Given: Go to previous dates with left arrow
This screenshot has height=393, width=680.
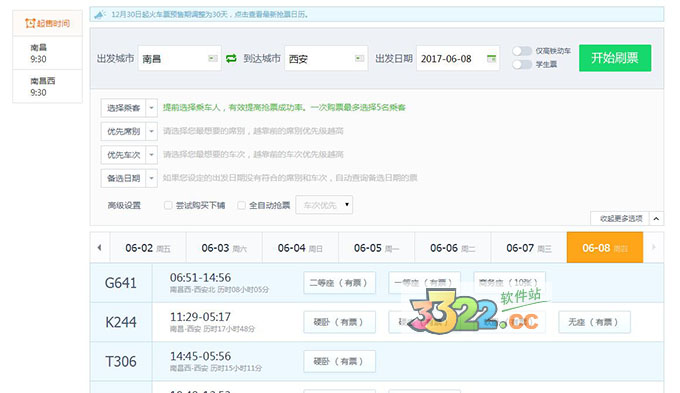Looking at the screenshot, I should click(100, 248).
